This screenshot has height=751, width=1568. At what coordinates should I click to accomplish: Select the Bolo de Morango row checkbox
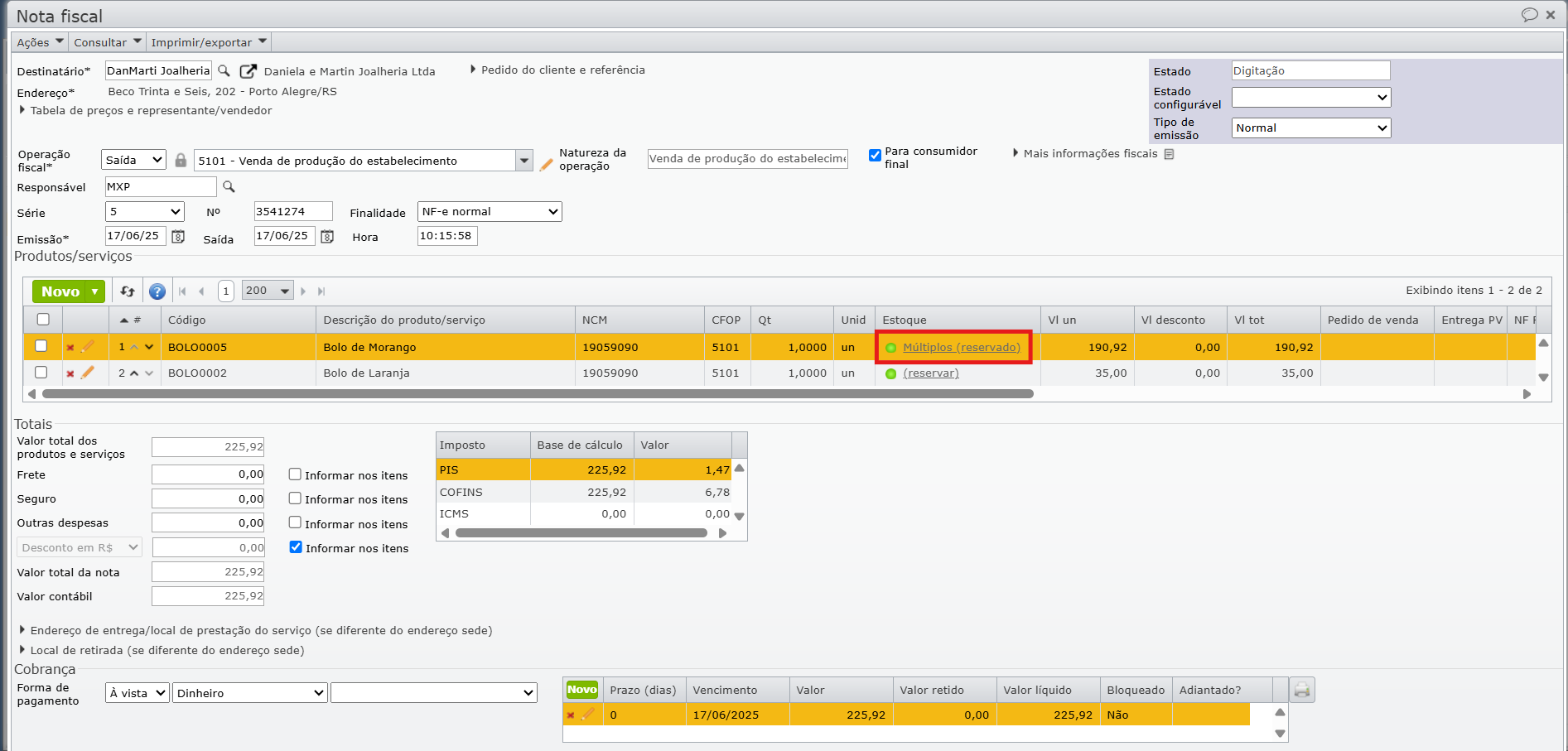point(41,346)
